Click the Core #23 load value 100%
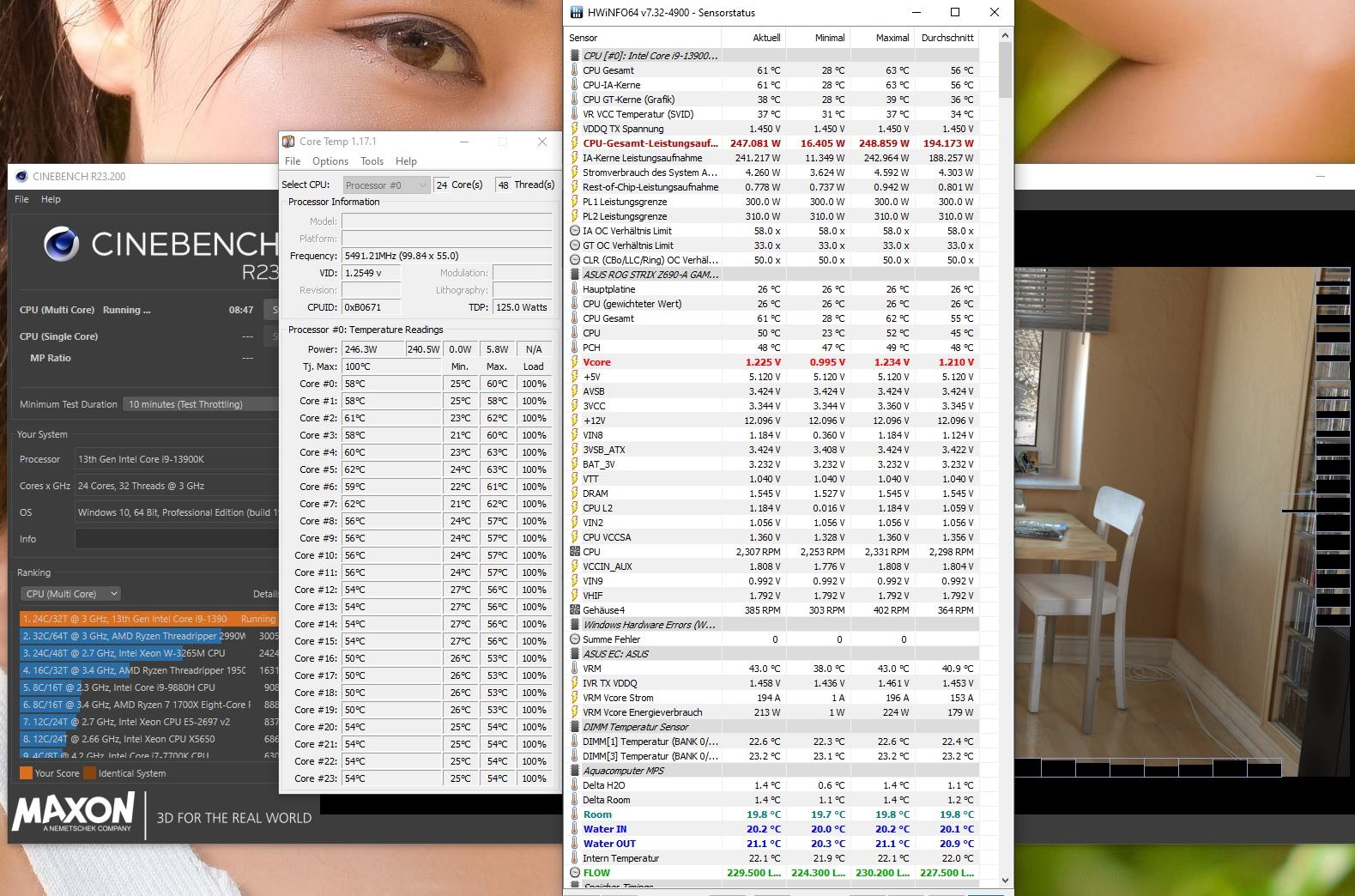Image resolution: width=1355 pixels, height=896 pixels. [x=534, y=778]
